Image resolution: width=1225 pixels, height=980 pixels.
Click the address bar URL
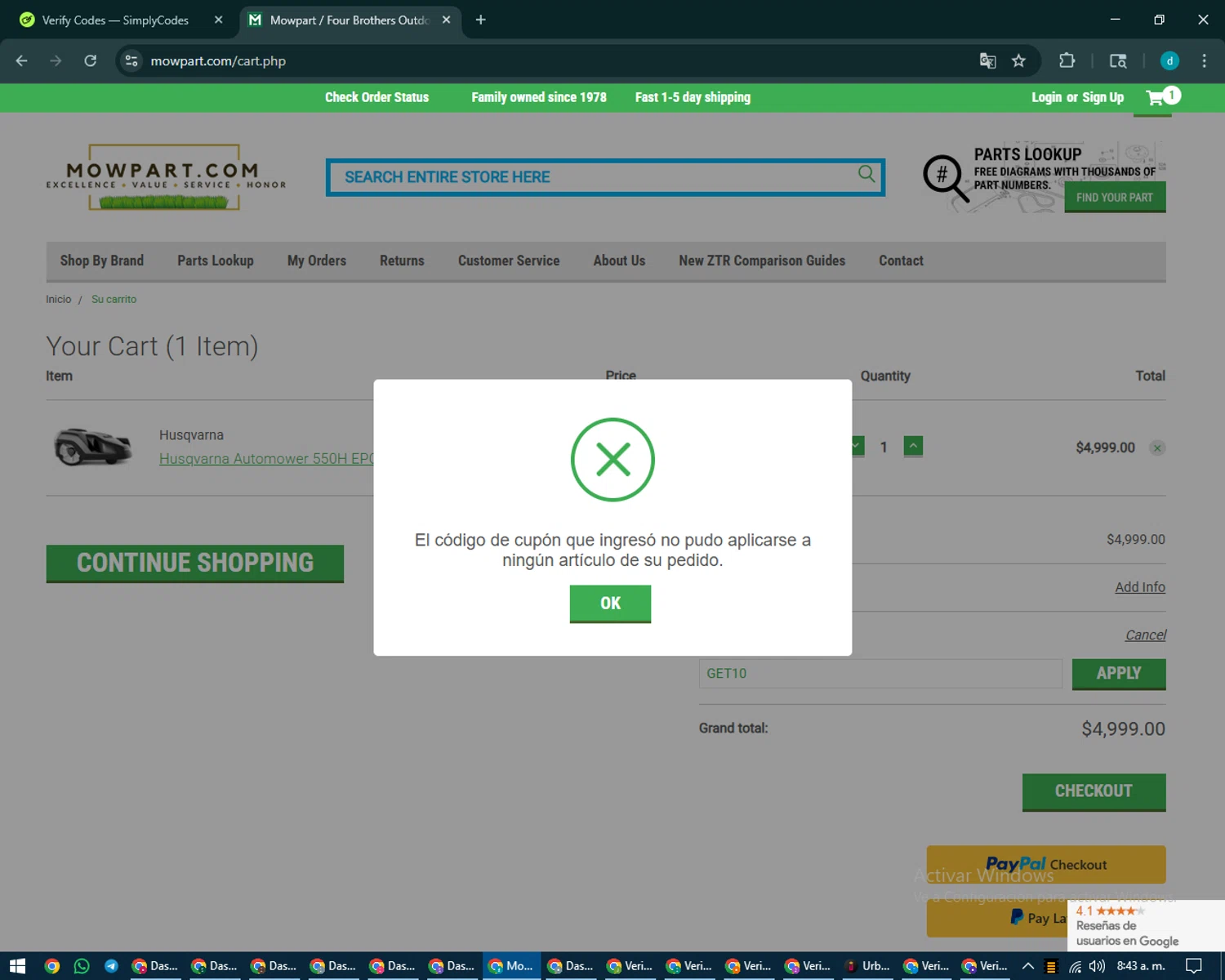pos(218,60)
